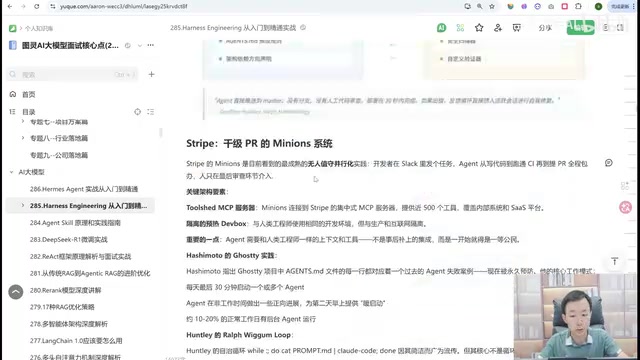Click the round collapse-up button in sidebar
640x360 pixels.
pyautogui.click(x=16, y=292)
